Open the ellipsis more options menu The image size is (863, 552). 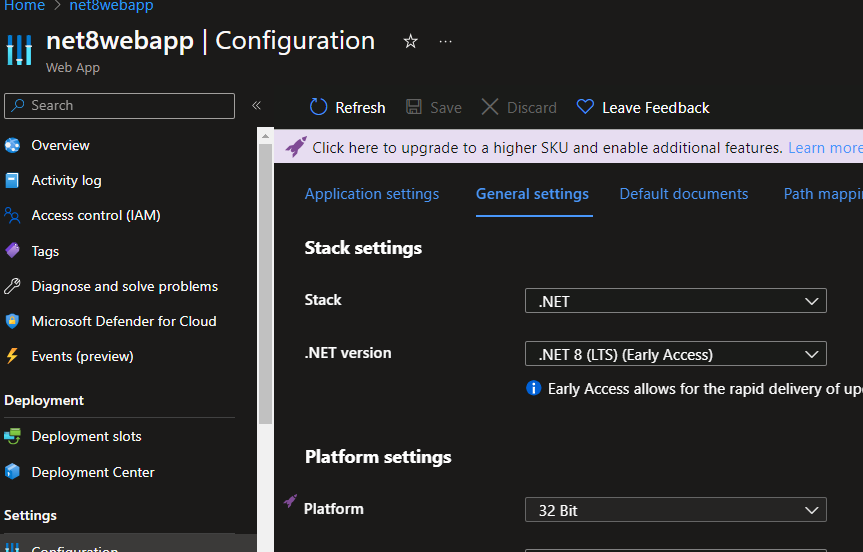[x=445, y=41]
